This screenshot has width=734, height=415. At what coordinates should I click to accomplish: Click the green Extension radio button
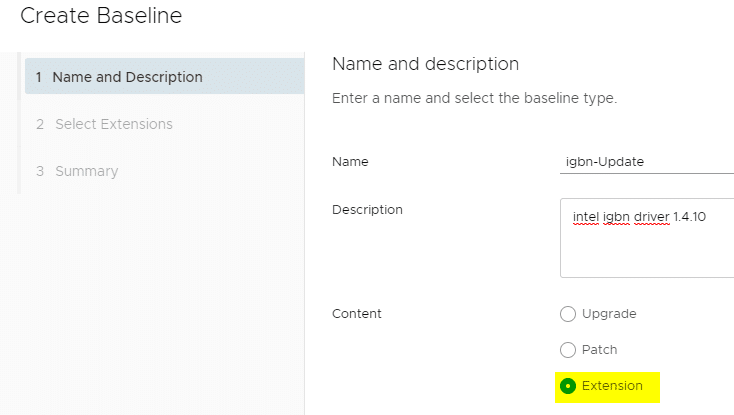pyautogui.click(x=568, y=386)
